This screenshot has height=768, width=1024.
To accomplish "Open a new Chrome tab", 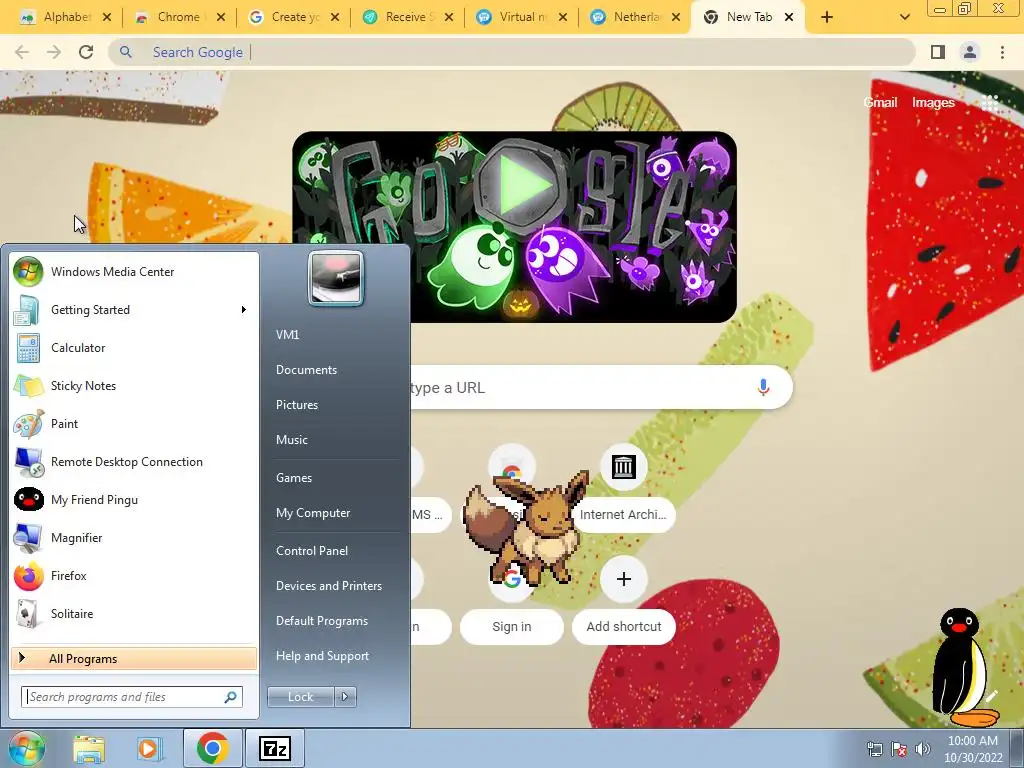I will click(x=827, y=17).
